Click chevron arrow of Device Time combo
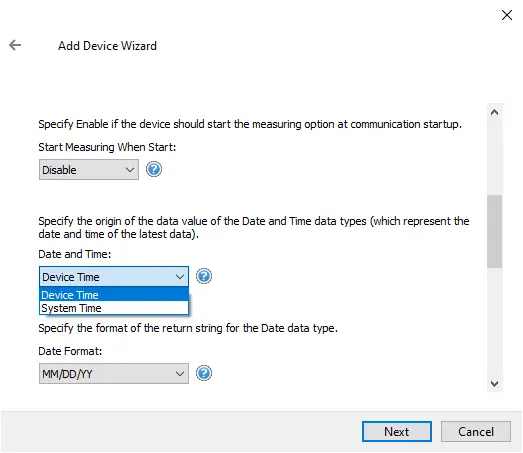This screenshot has height=453, width=523. point(180,277)
